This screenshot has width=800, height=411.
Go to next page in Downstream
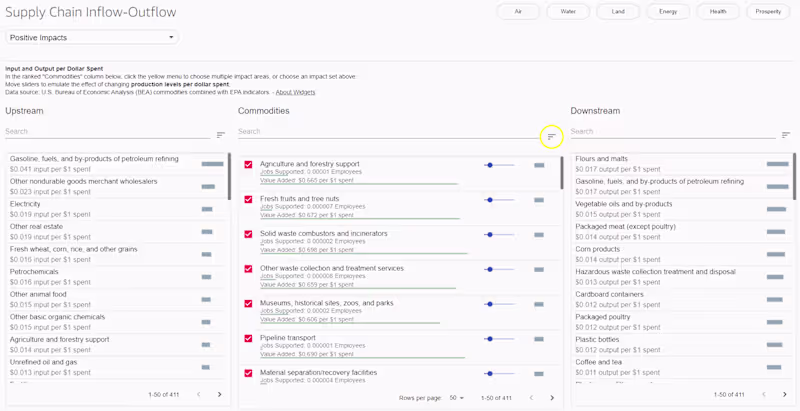tap(785, 395)
